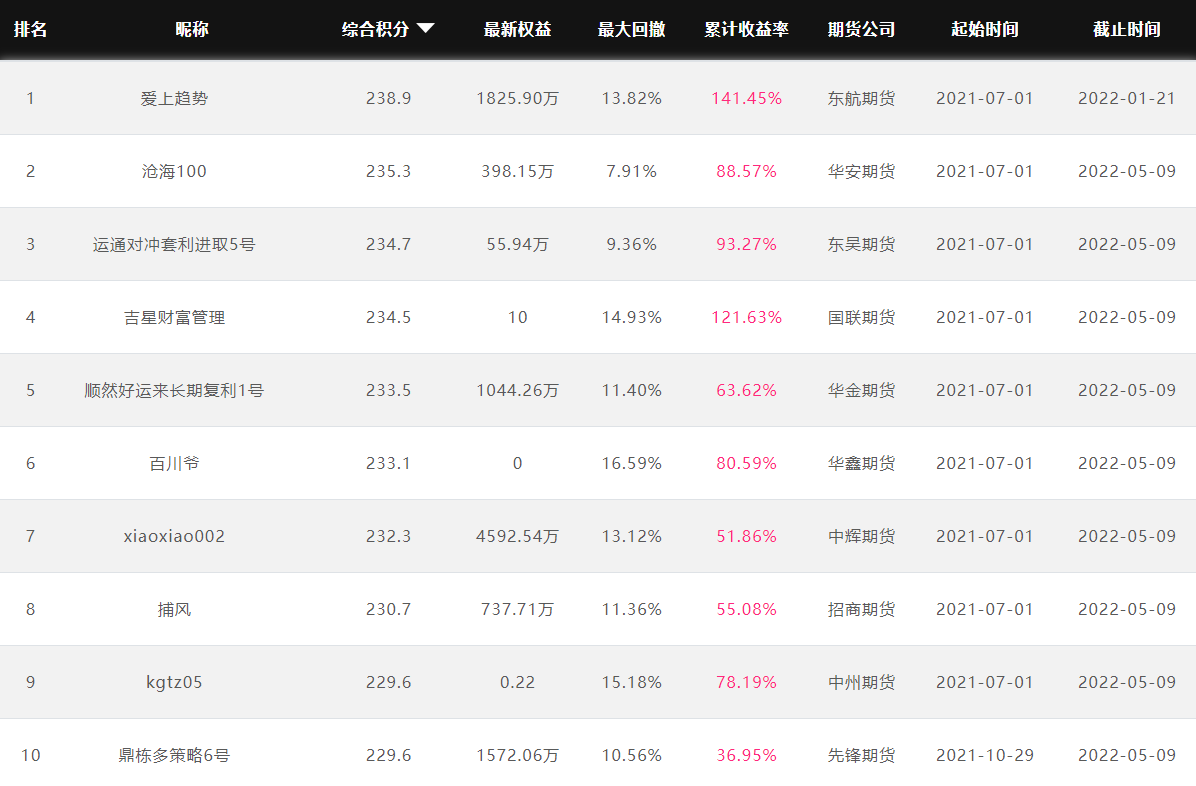Select the equity value 737.71万

click(517, 609)
